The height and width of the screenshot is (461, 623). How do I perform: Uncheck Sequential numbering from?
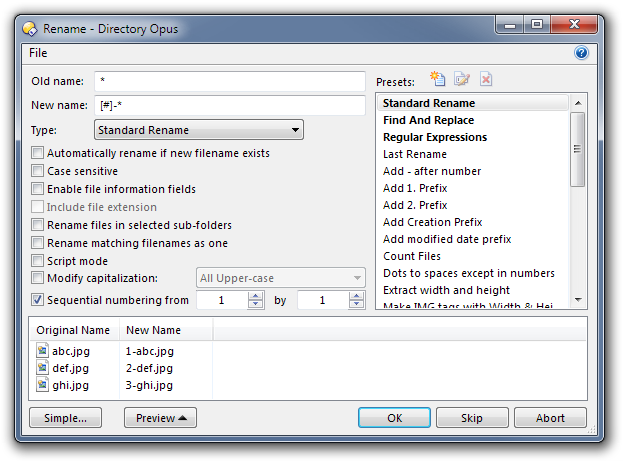click(x=37, y=300)
